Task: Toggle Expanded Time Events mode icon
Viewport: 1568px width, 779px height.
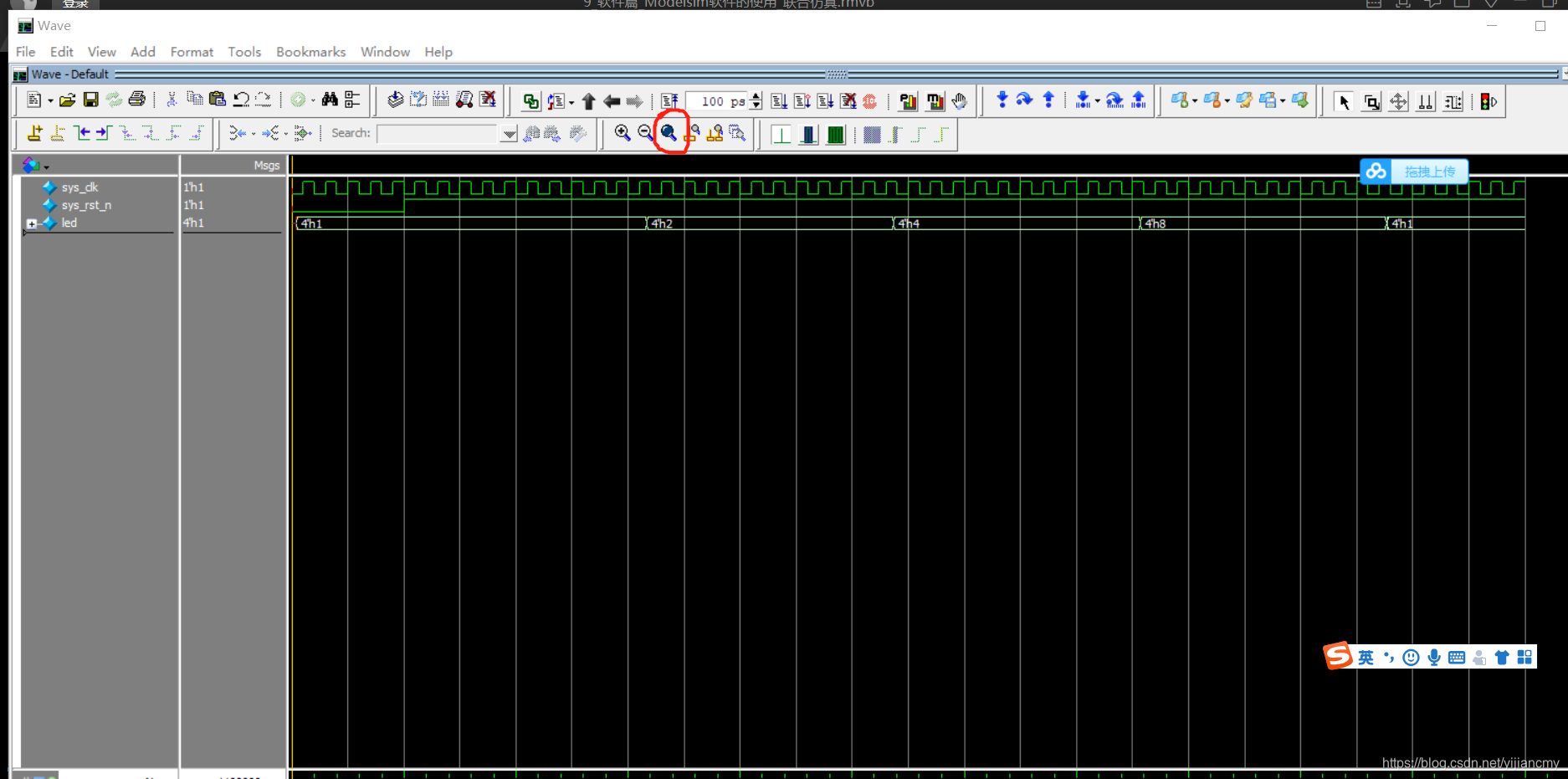Action: click(x=835, y=135)
